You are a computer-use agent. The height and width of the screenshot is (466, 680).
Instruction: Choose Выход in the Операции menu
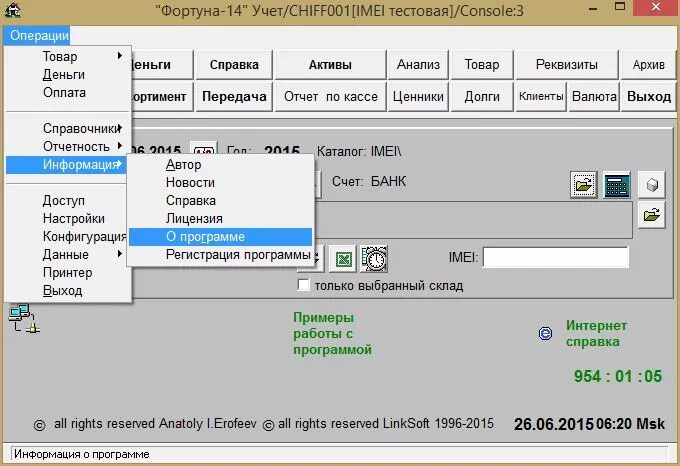[x=68, y=290]
